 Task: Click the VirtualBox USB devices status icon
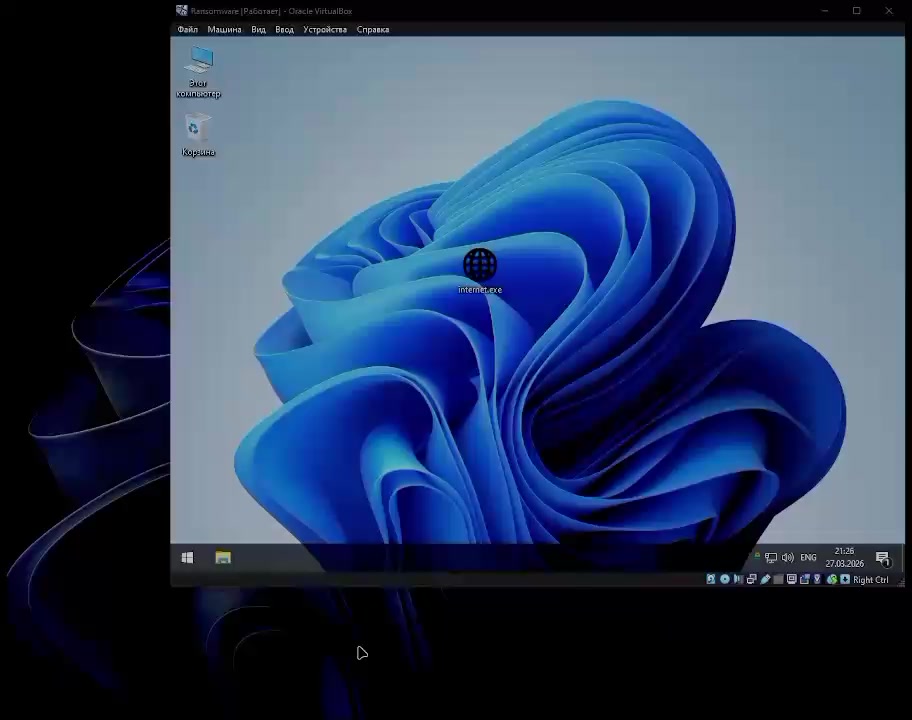point(765,579)
